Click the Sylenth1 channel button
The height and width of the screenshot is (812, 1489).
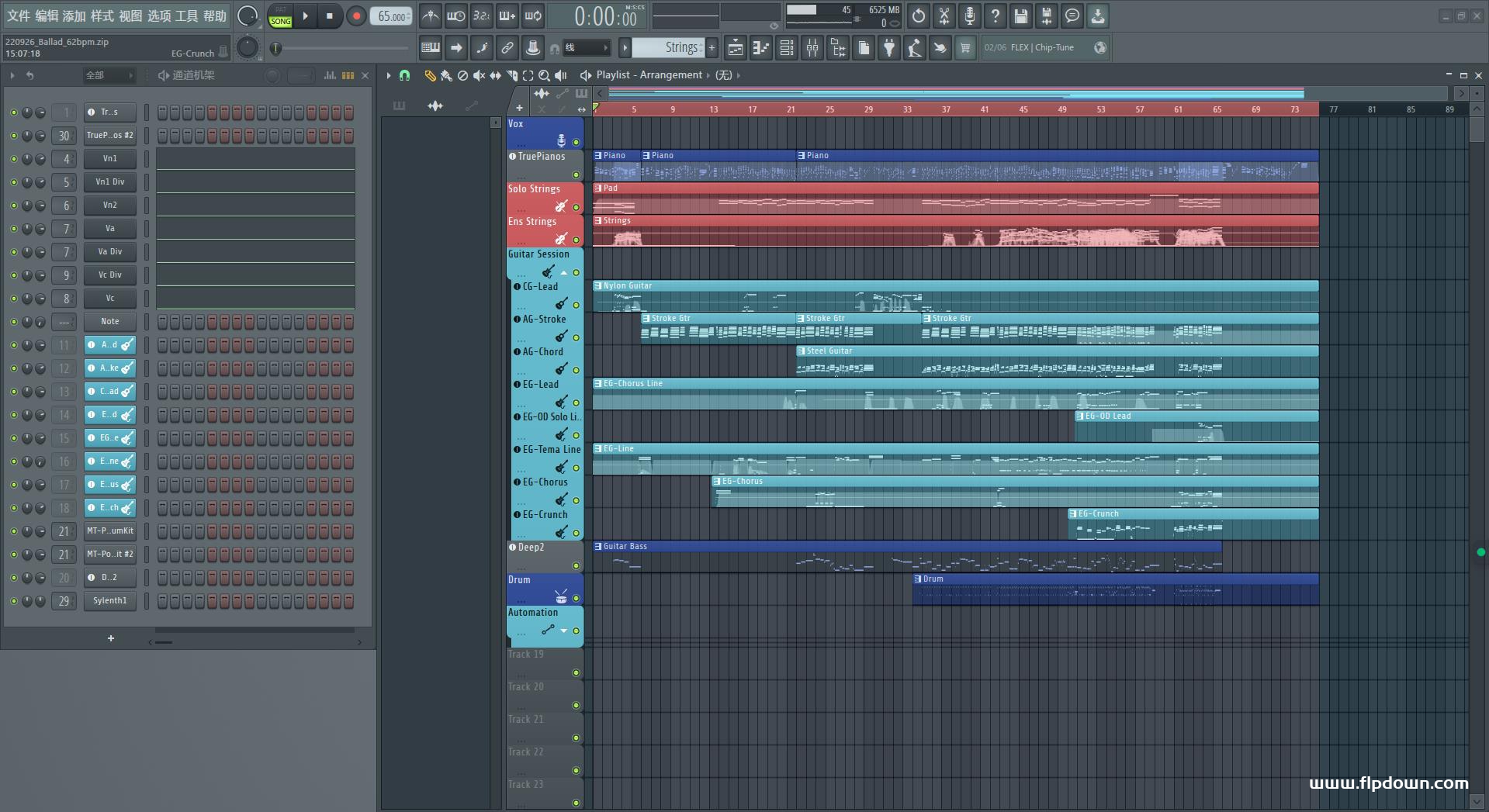[110, 601]
